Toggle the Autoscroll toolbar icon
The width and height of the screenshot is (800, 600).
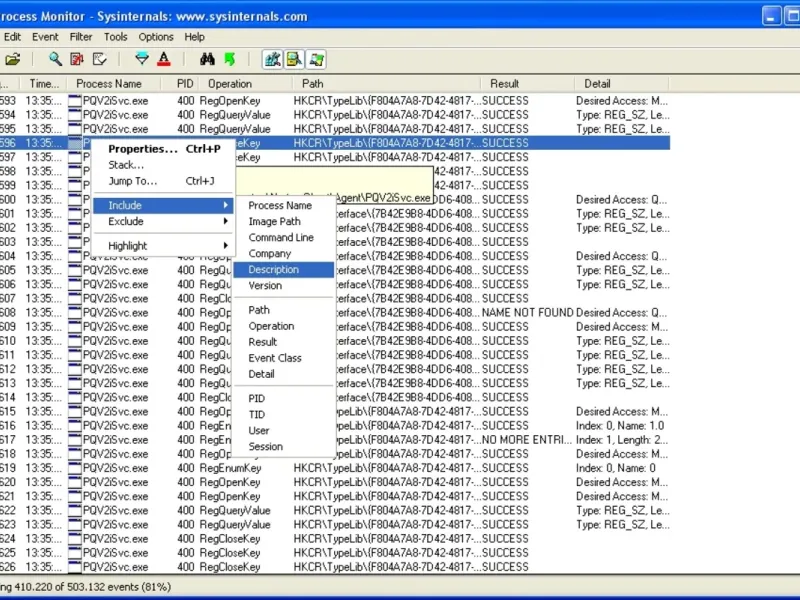(77, 59)
